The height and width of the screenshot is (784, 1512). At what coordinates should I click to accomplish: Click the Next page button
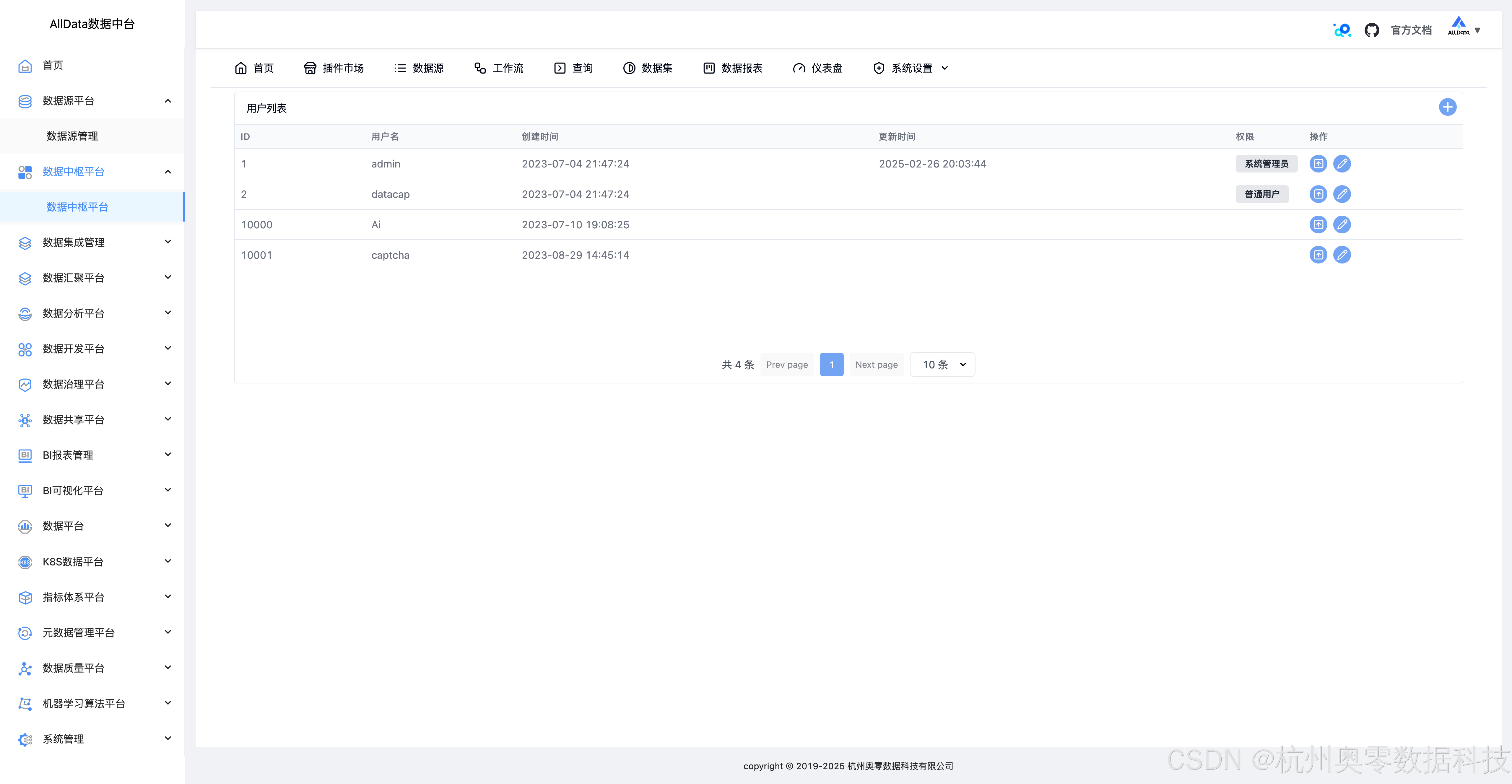pos(876,365)
